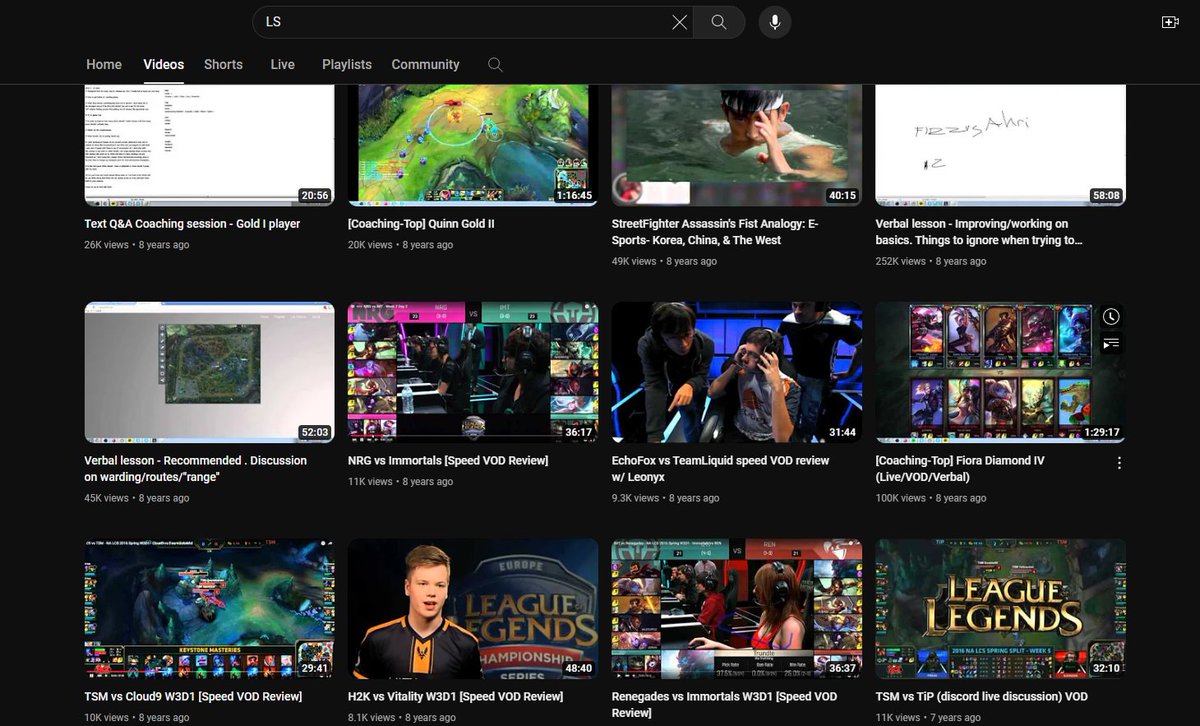
Task: Click the 48:40 duration badge
Action: tap(578, 668)
